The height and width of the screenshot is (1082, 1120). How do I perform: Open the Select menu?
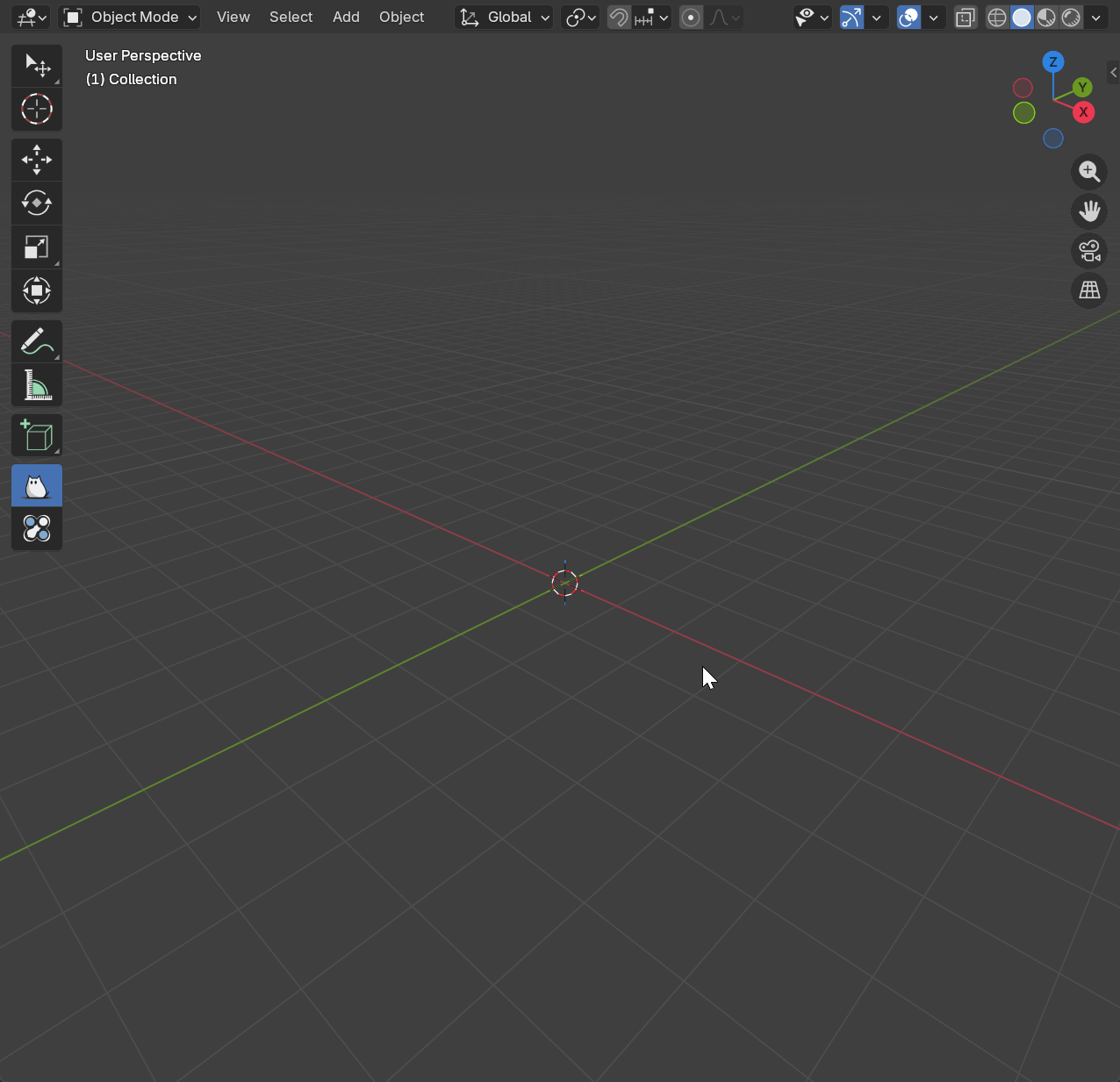(291, 18)
